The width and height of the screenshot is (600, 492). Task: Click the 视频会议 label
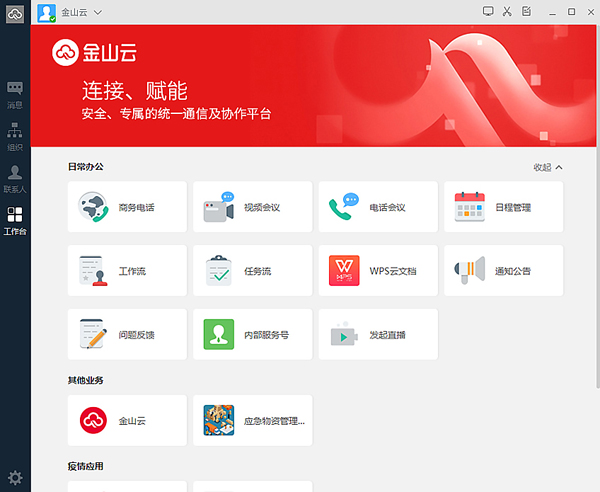click(262, 207)
